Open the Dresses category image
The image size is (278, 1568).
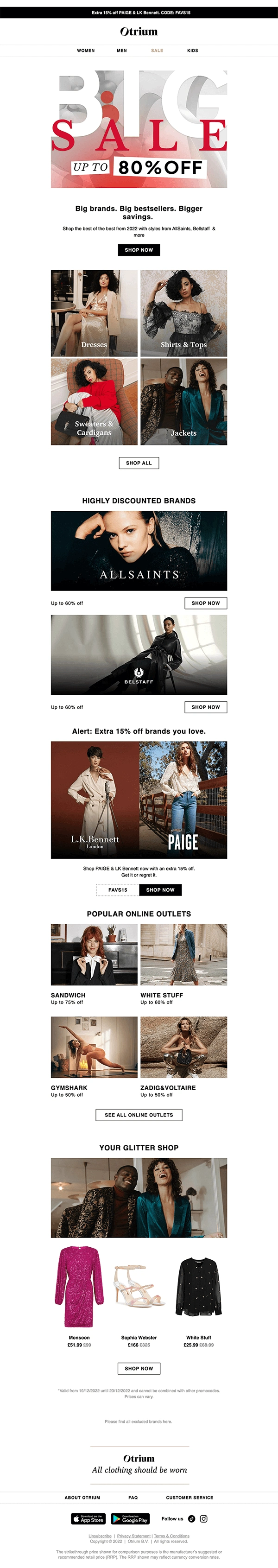click(95, 313)
